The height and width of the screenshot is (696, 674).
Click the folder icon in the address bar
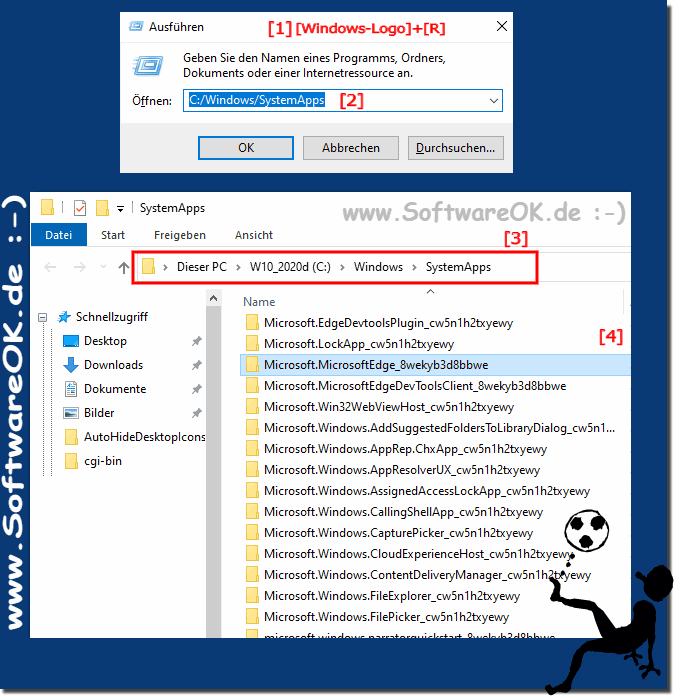pos(148,266)
